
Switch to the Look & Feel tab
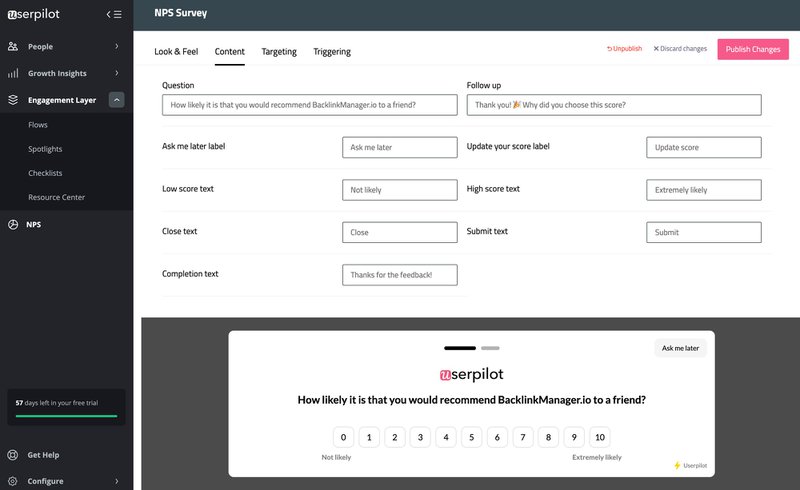(x=176, y=51)
